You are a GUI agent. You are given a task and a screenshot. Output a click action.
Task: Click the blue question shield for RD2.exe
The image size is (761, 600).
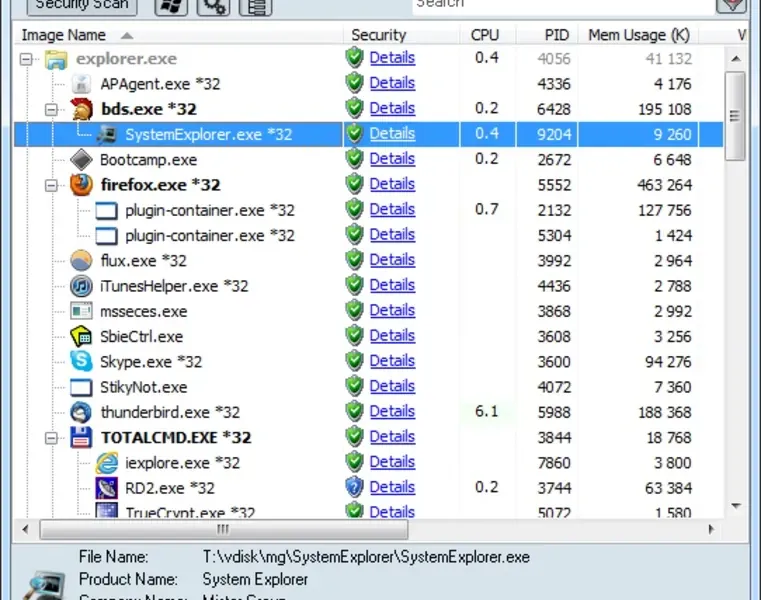coord(355,487)
